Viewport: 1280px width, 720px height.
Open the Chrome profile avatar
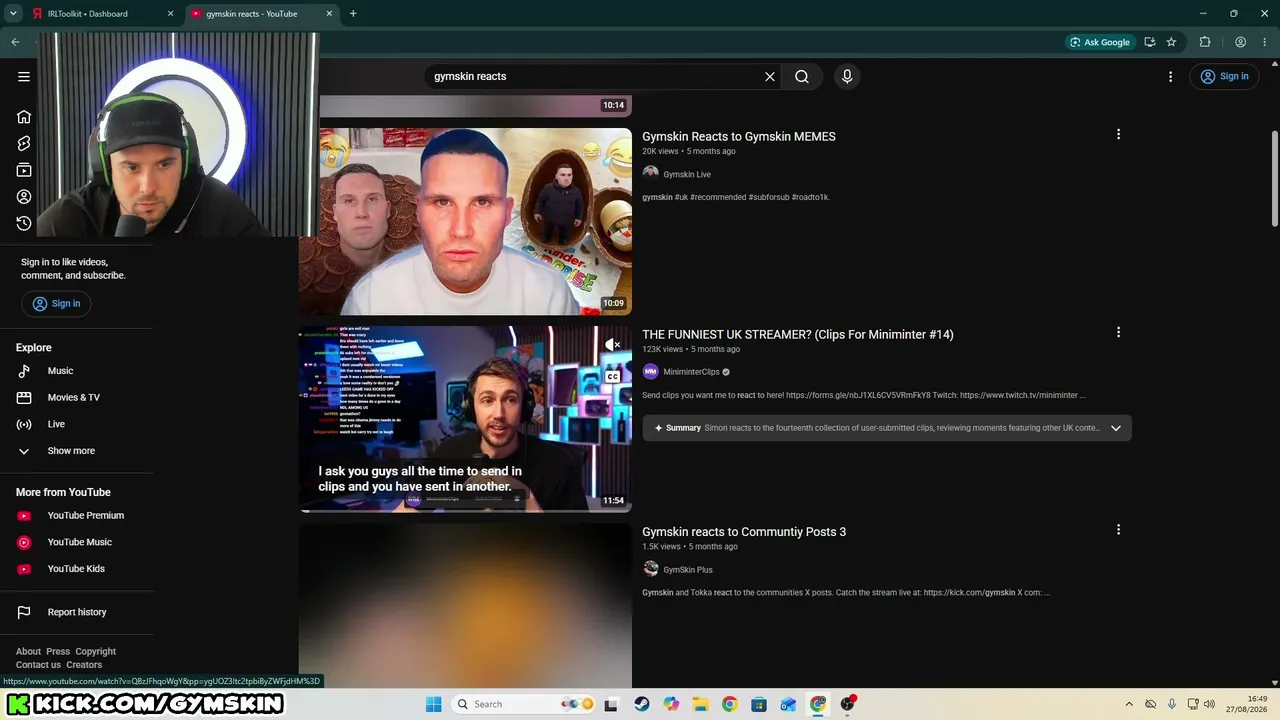[x=1240, y=42]
